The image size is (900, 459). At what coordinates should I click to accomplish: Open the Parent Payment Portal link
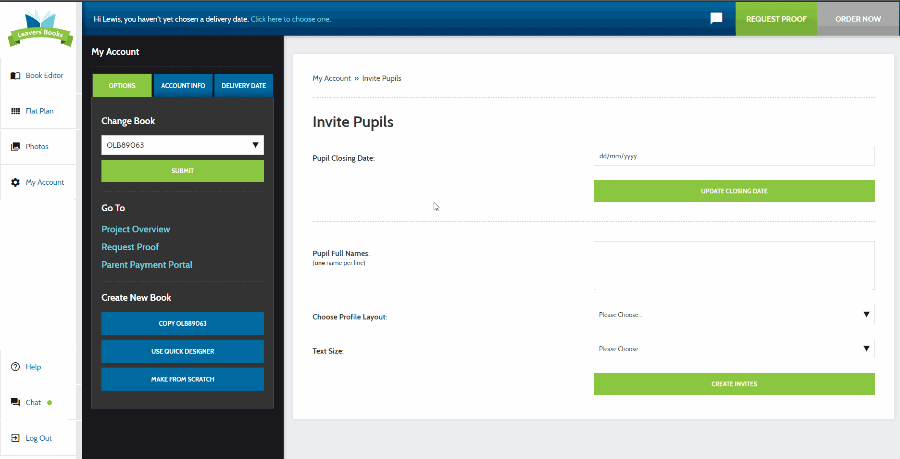(x=146, y=265)
